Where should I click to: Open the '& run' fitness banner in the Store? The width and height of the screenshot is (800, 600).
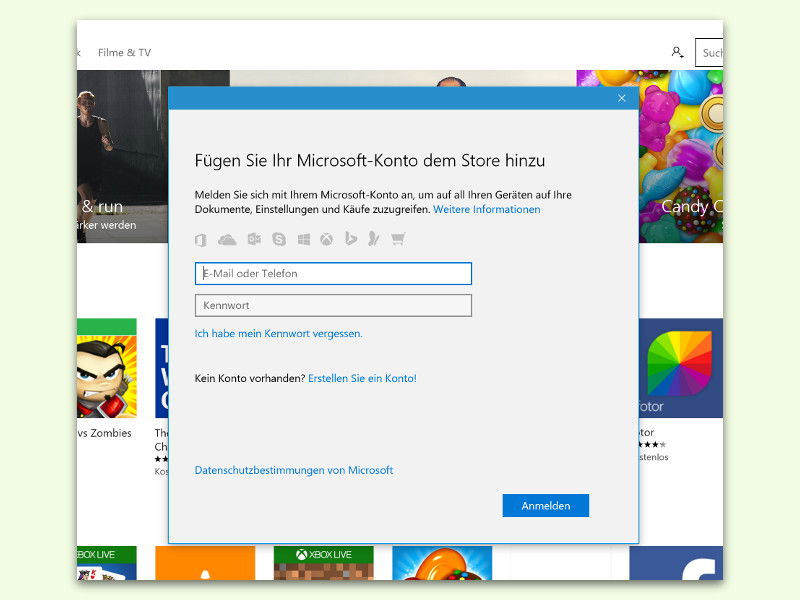click(122, 156)
